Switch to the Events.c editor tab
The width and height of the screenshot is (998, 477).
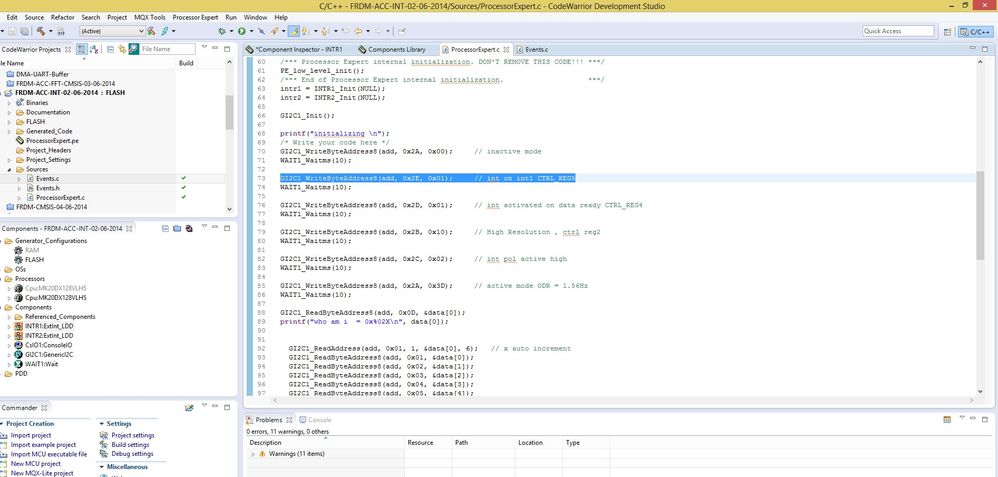pos(536,49)
